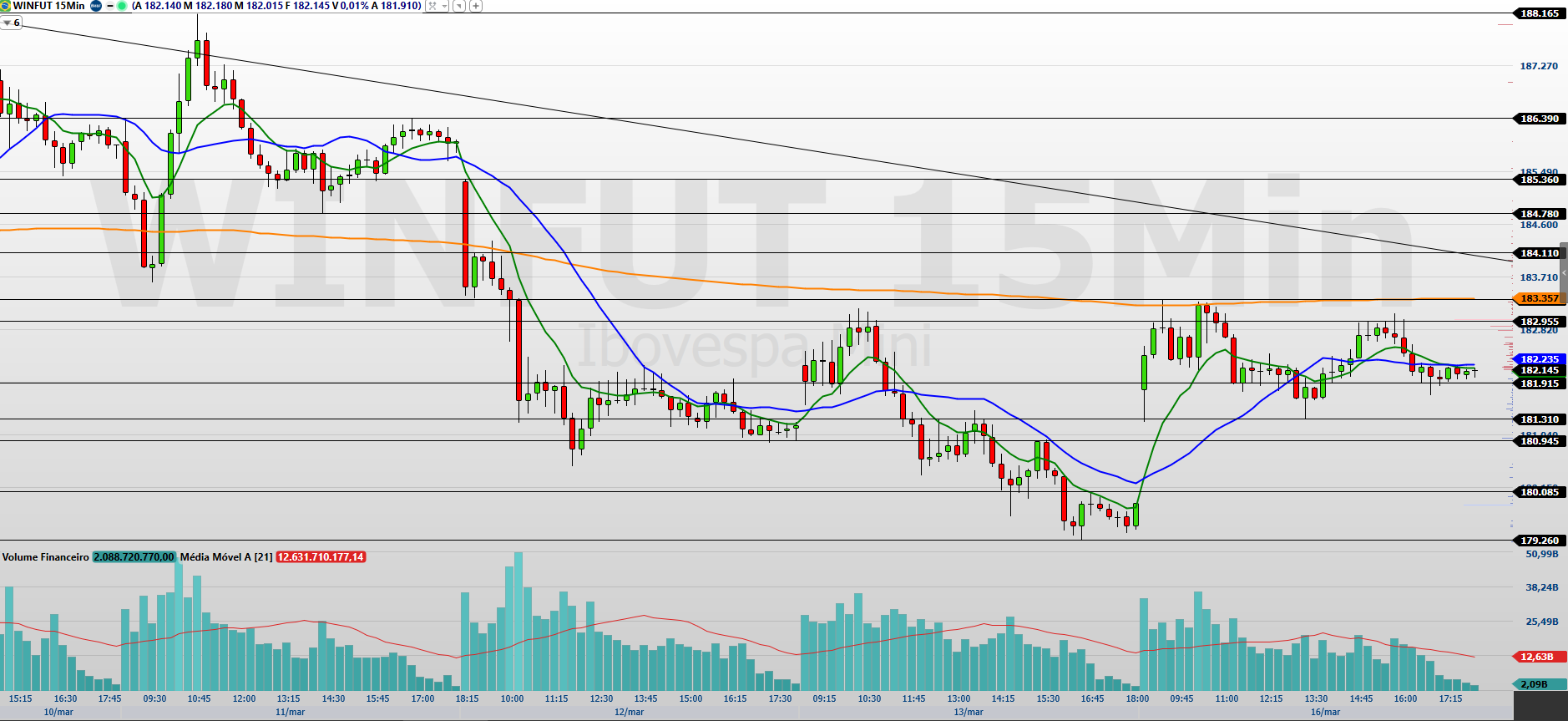Click the plus icon to add indicator
The width and height of the screenshot is (1568, 721).
coord(476,6)
